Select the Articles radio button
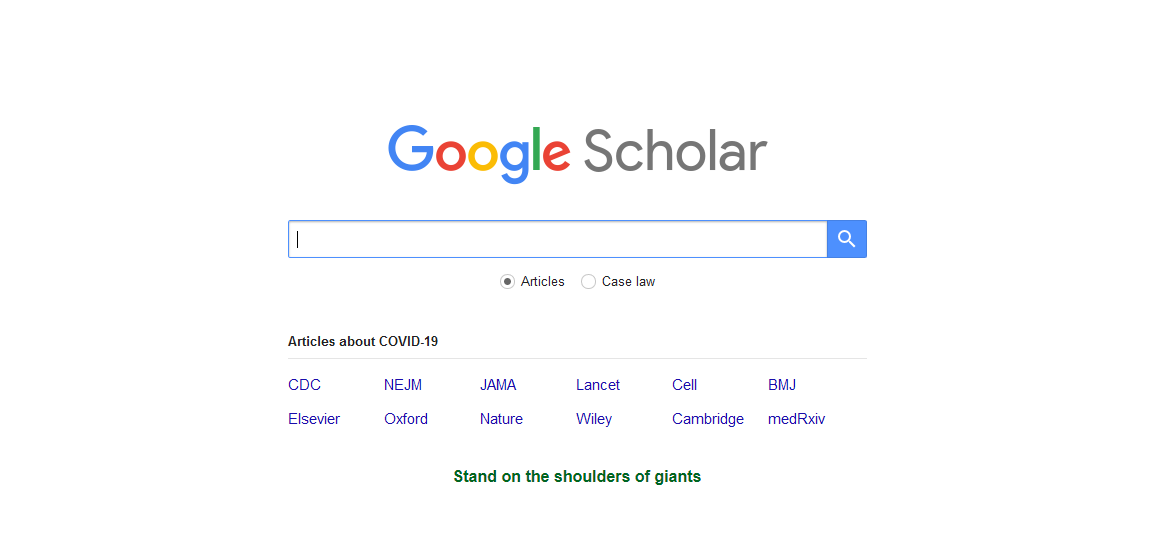The image size is (1158, 557). tap(508, 282)
